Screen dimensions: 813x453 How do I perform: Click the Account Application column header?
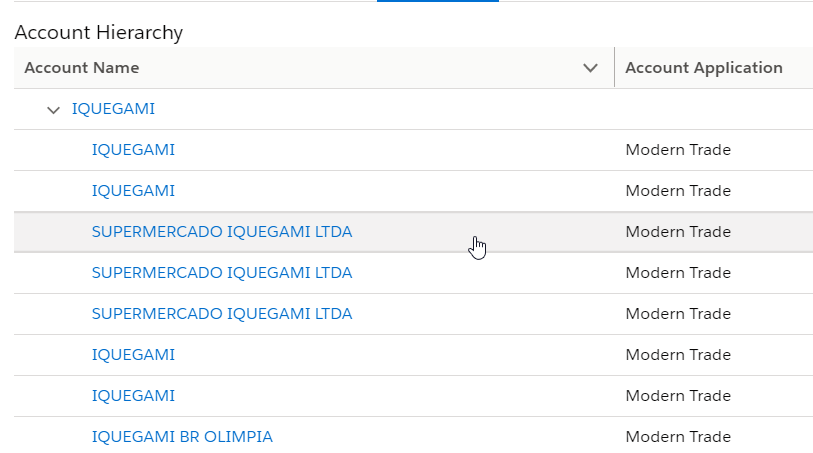click(703, 68)
